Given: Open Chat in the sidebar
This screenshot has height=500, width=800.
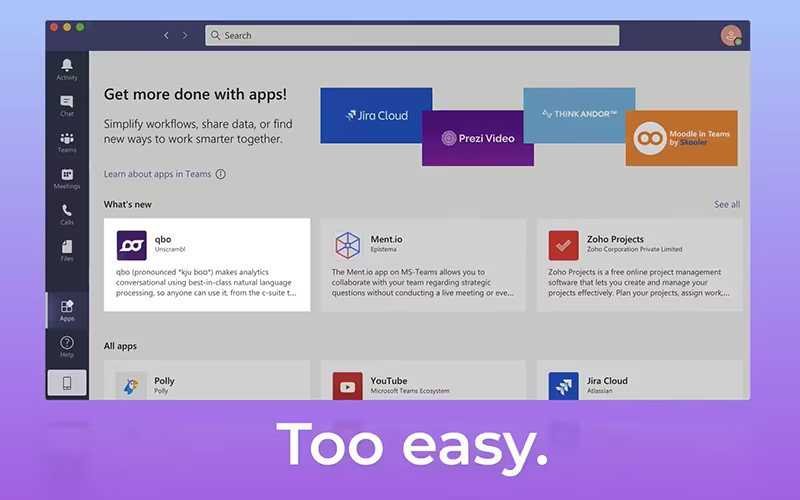Looking at the screenshot, I should point(67,106).
